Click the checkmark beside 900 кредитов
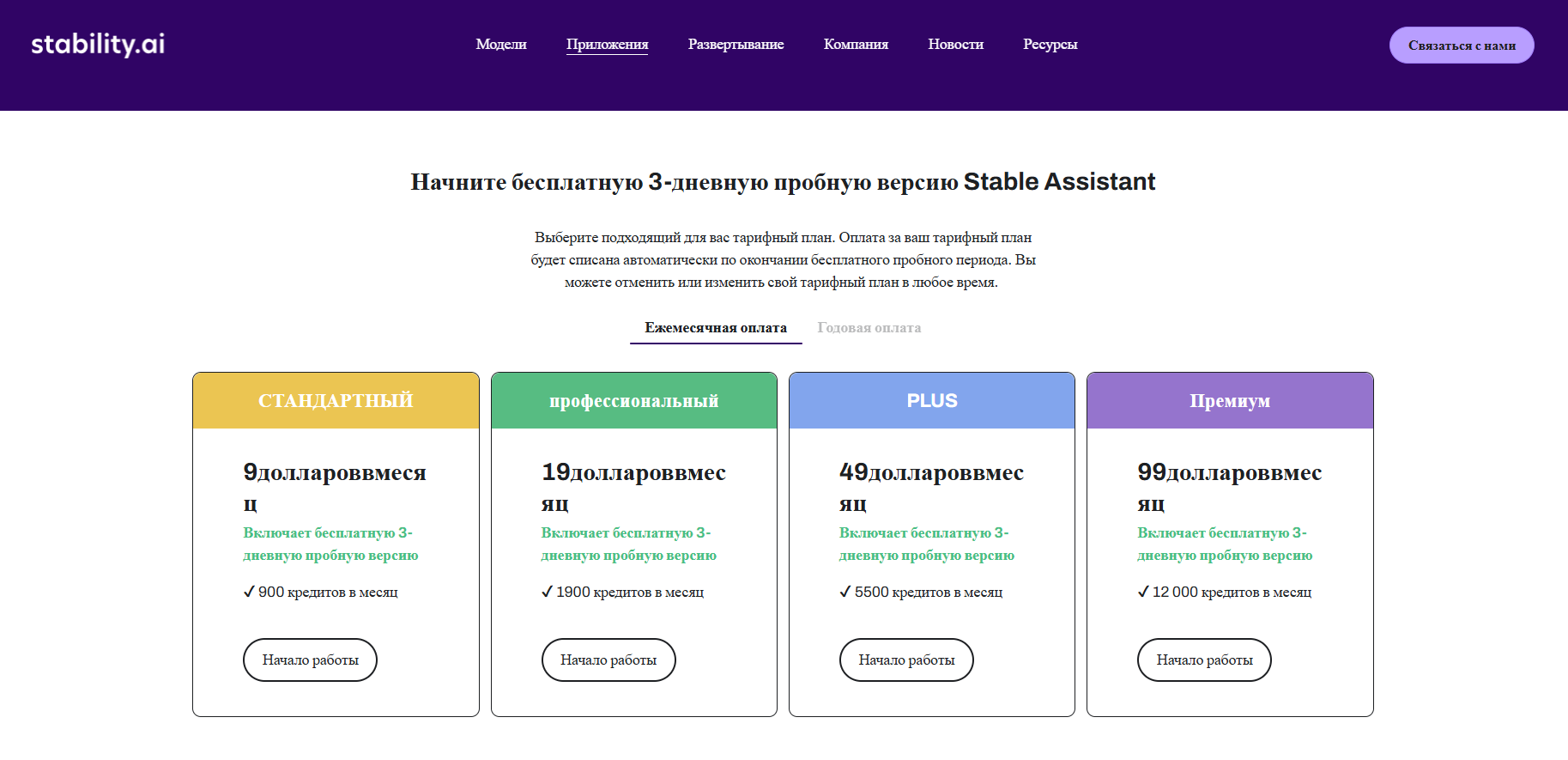Screen dimensions: 1568x760 tap(249, 592)
